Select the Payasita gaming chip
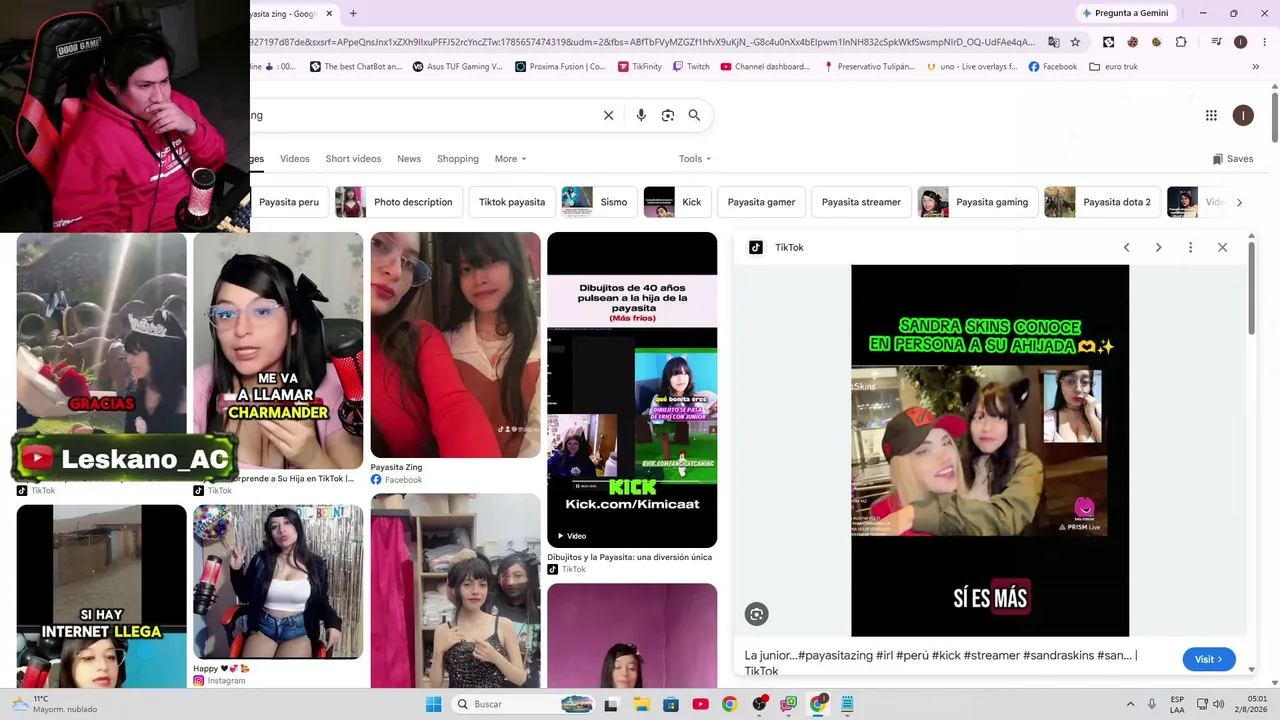 tap(977, 202)
